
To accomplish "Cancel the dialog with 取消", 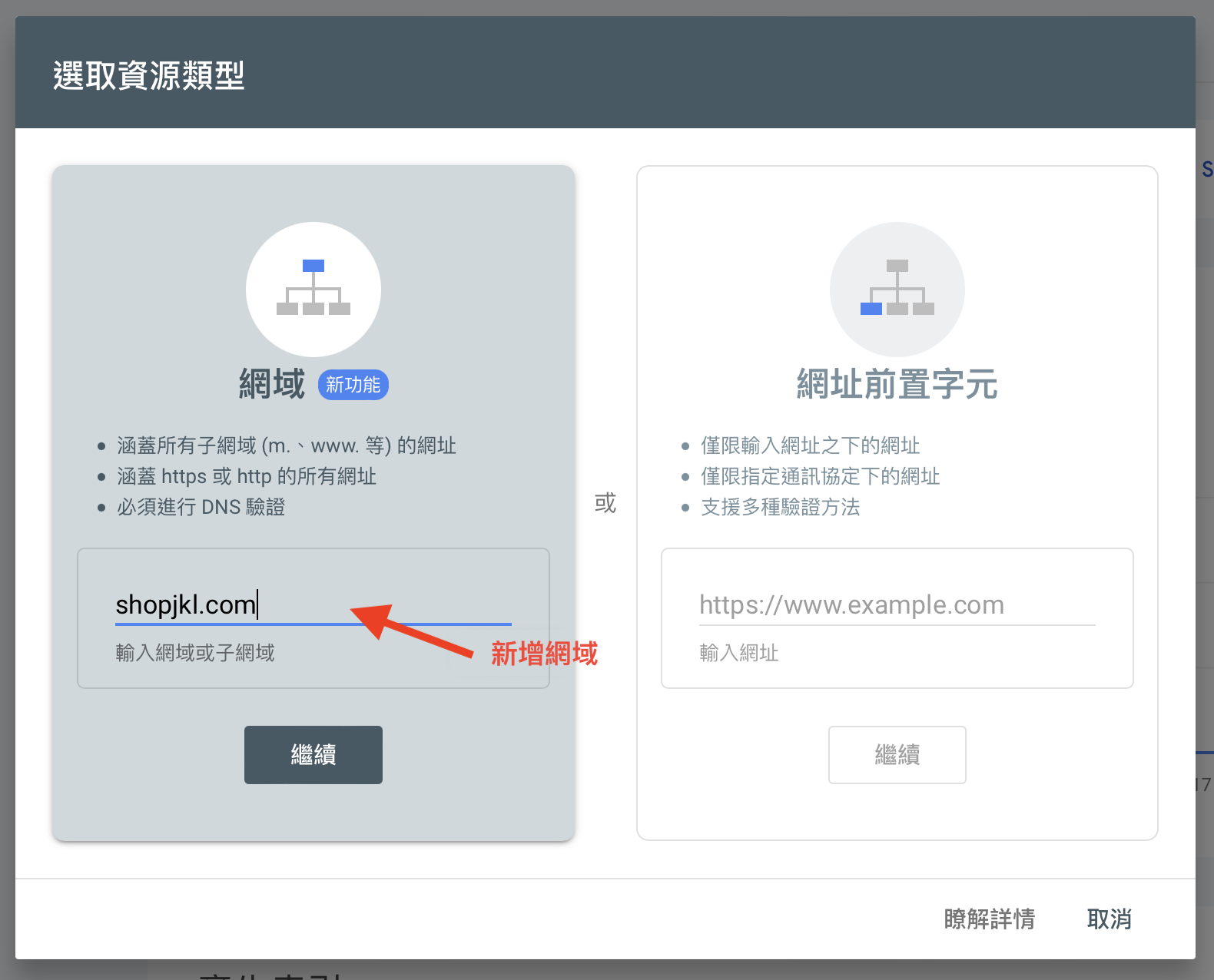I will pos(1109,919).
